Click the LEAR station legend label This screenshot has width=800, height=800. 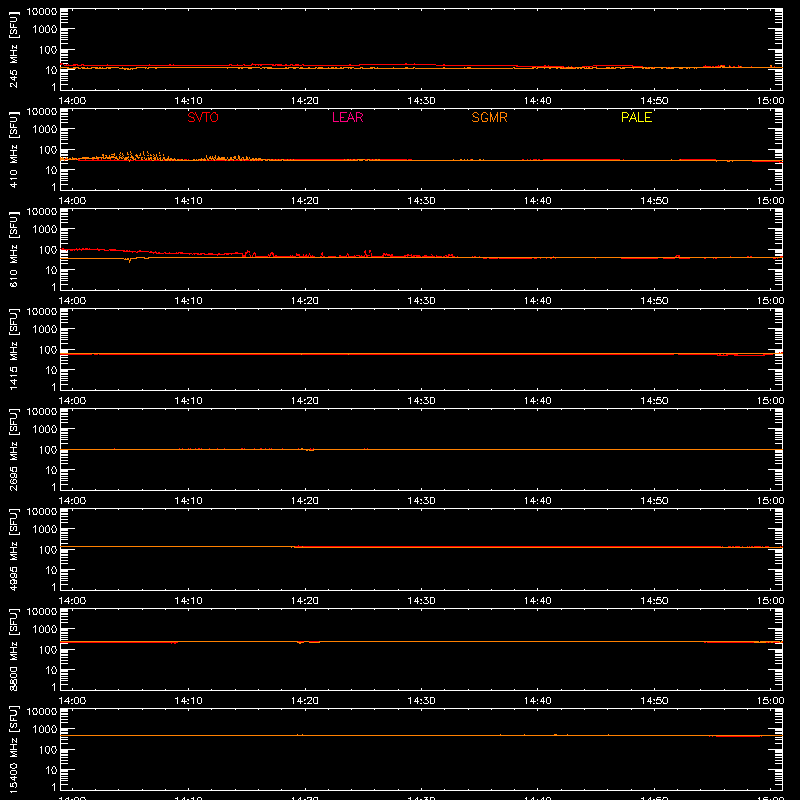[x=347, y=117]
